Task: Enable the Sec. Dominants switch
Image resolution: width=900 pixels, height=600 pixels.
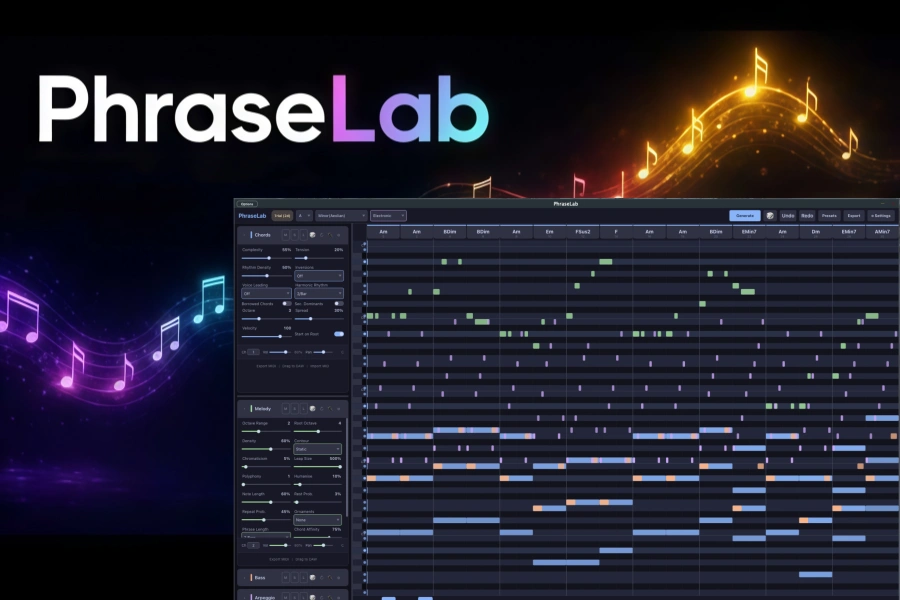Action: pos(339,303)
